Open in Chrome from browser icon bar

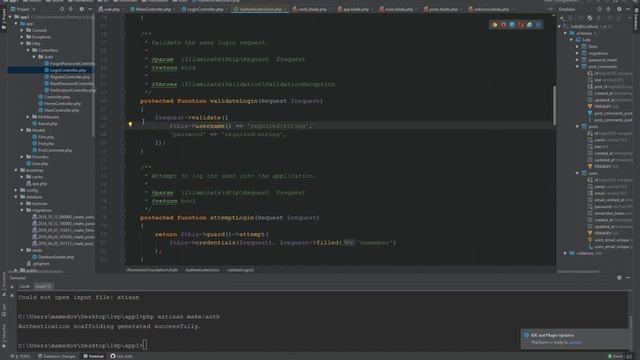(495, 25)
